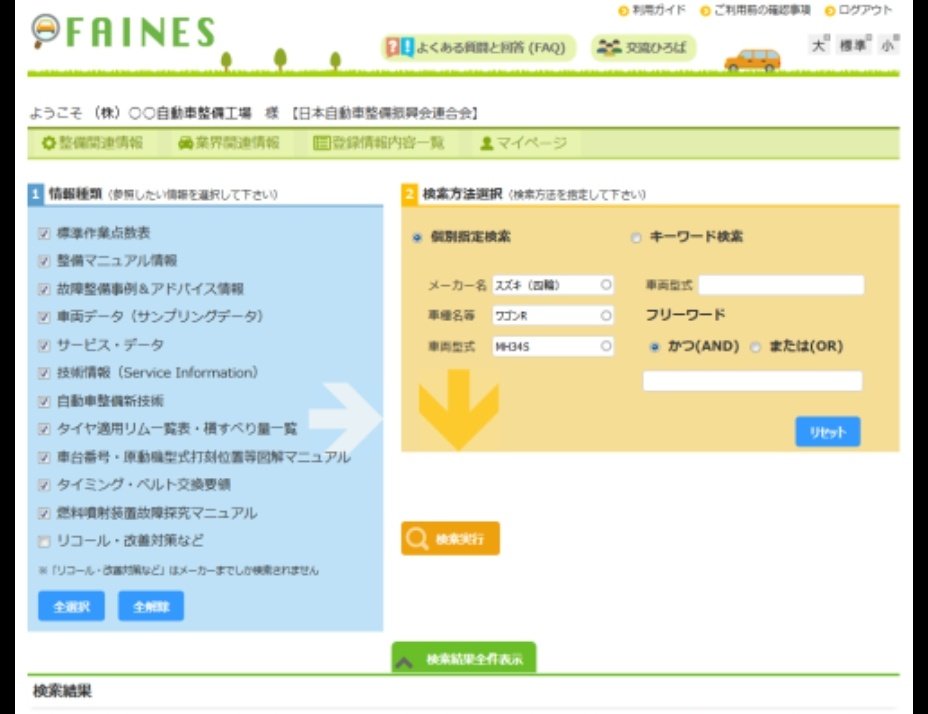This screenshot has width=928, height=714.
Task: Set font size to 大
Action: (819, 45)
